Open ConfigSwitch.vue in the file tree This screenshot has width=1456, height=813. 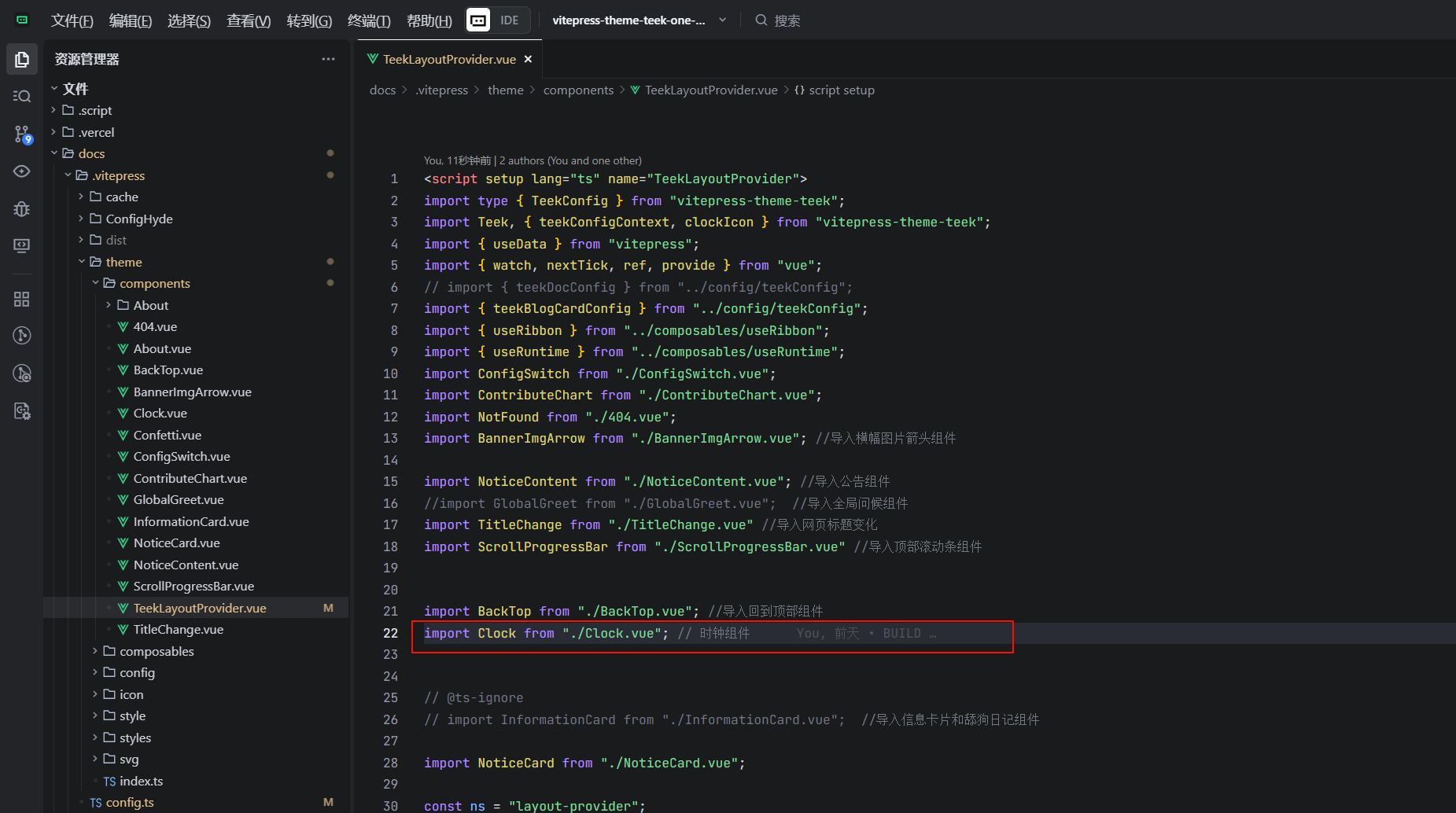click(x=182, y=456)
